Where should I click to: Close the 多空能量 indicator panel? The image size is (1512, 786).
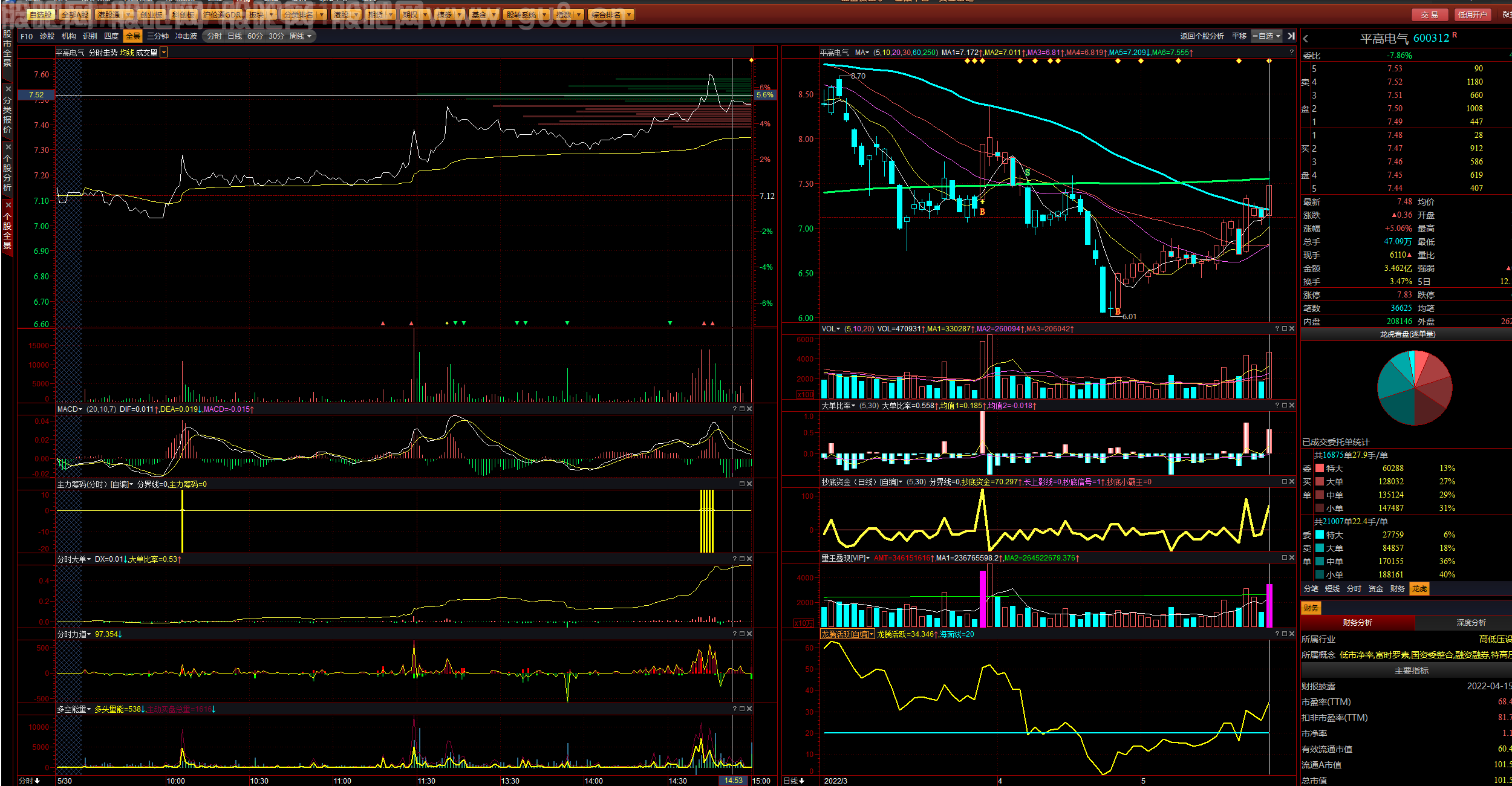pos(749,709)
